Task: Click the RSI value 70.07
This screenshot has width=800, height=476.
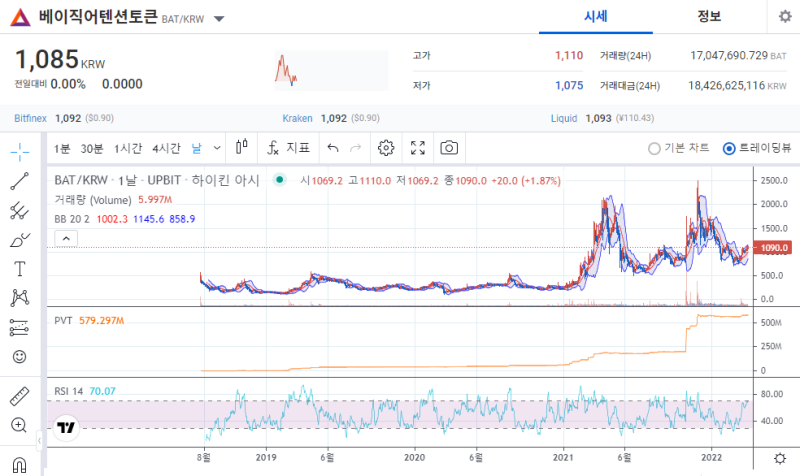Action: [x=103, y=391]
